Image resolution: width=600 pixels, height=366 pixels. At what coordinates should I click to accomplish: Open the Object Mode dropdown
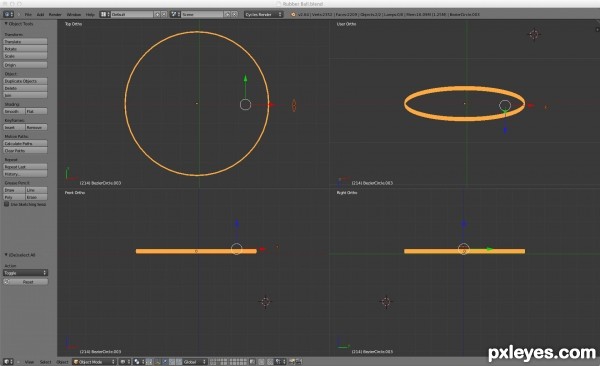[x=94, y=361]
